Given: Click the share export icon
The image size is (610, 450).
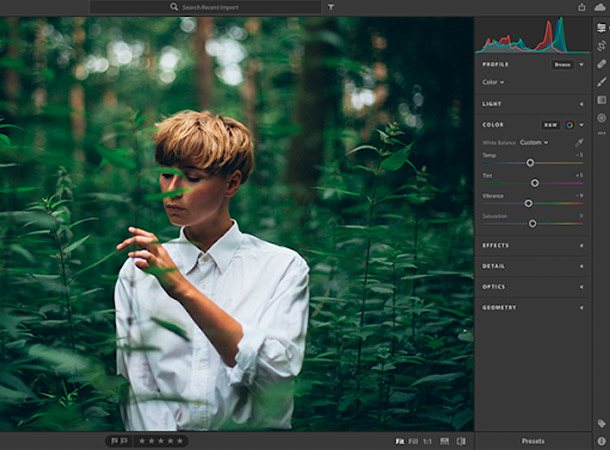Looking at the screenshot, I should (582, 7).
